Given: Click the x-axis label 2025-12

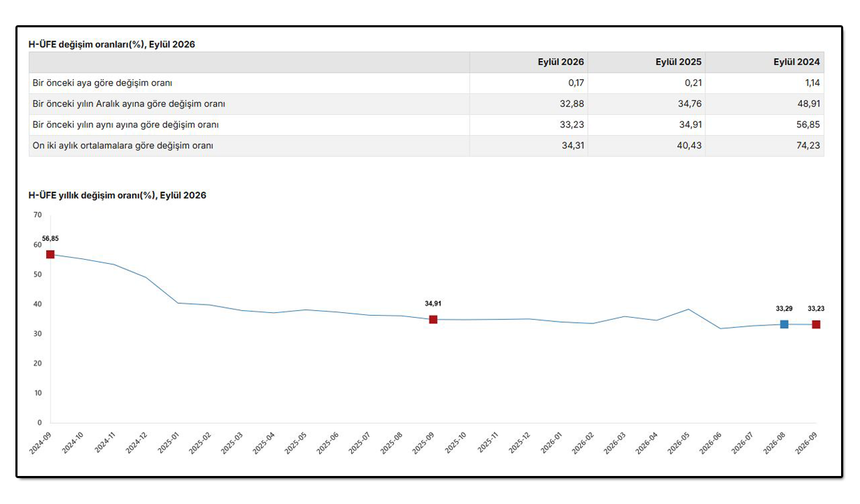Looking at the screenshot, I should point(519,443).
